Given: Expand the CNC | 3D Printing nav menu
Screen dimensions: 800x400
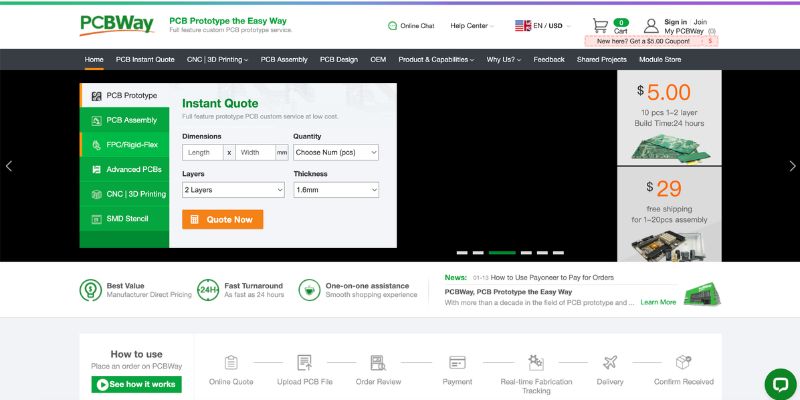Looking at the screenshot, I should (x=217, y=60).
